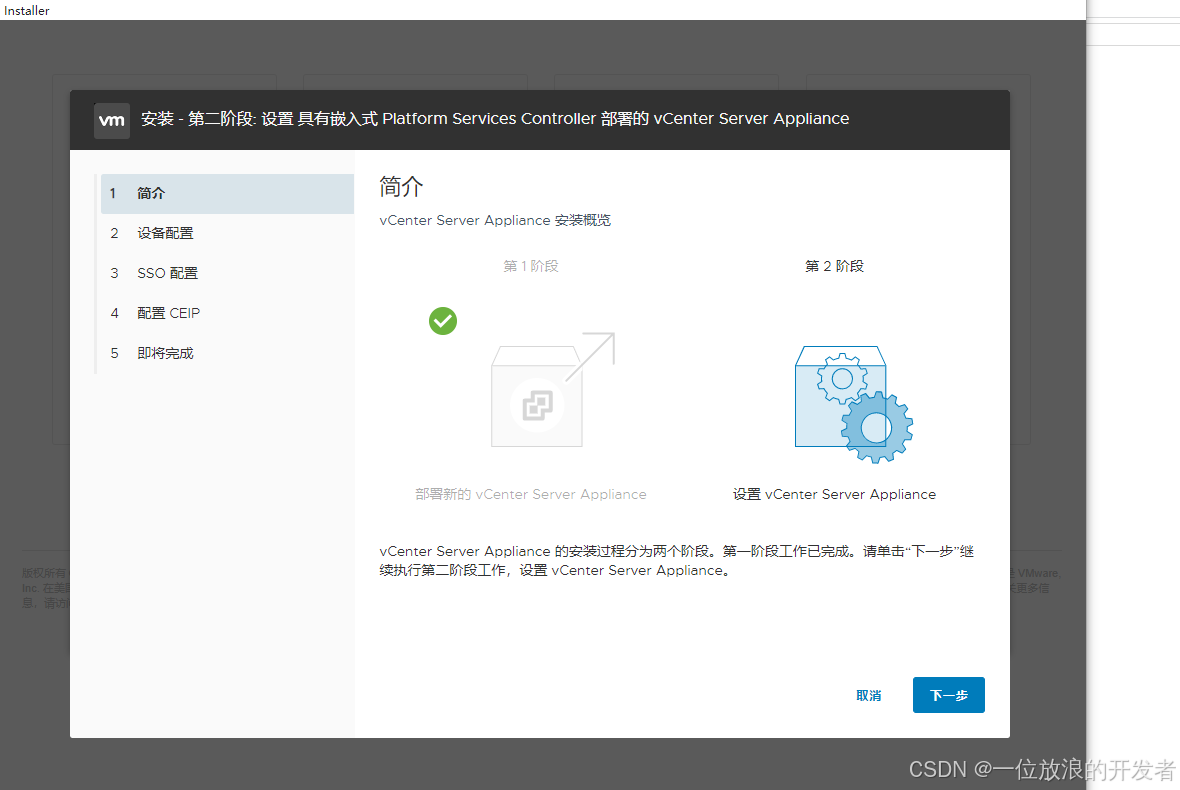Click the 第 2 阶段 label
The height and width of the screenshot is (790, 1180).
(x=834, y=266)
